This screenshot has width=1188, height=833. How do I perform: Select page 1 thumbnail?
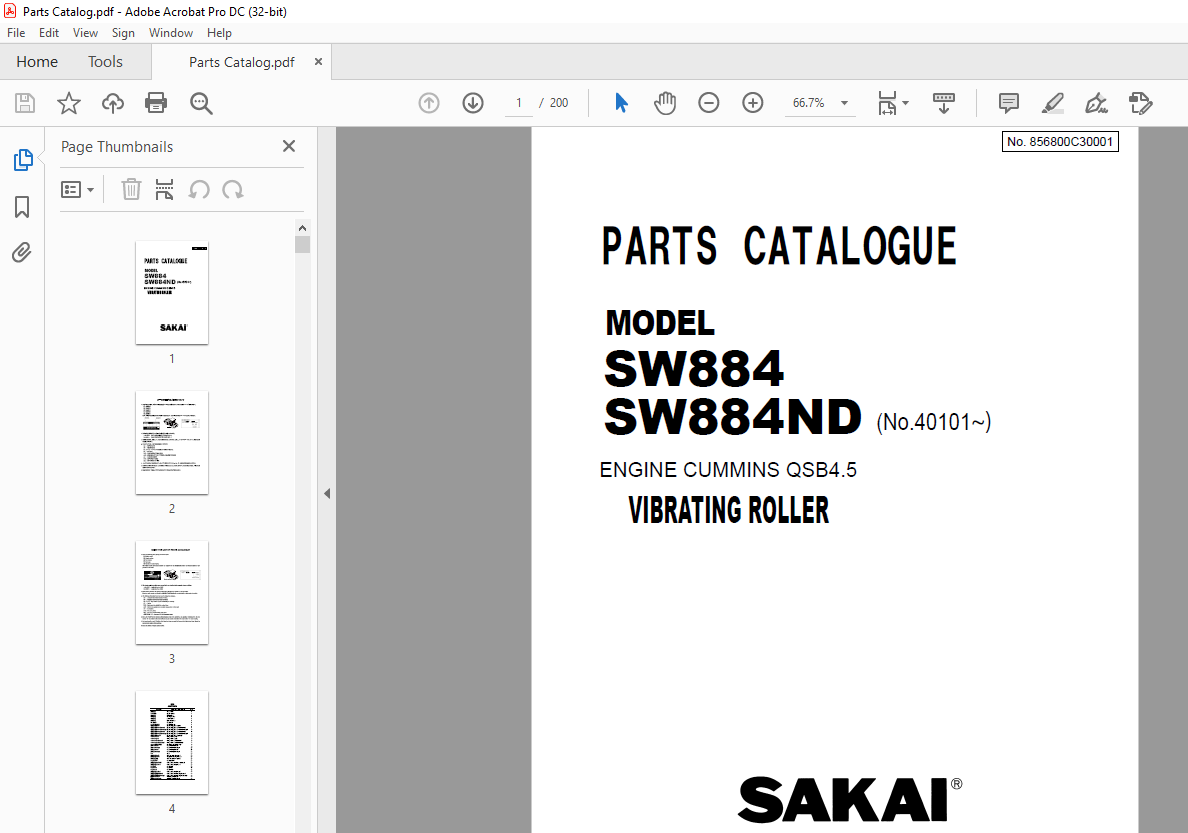(172, 293)
